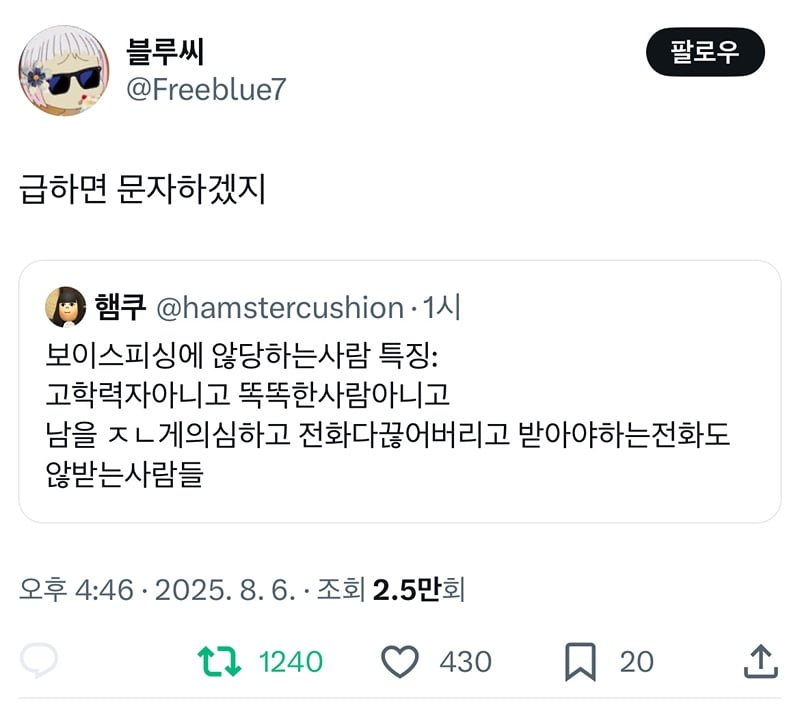This screenshot has width=800, height=710.
Task: Click the reply speech bubble icon
Action: click(39, 661)
